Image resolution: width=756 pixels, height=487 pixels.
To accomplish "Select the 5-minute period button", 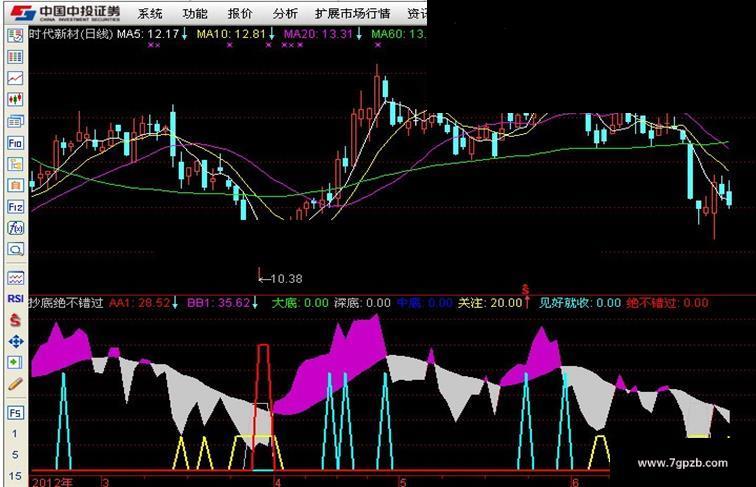I will 14,455.
